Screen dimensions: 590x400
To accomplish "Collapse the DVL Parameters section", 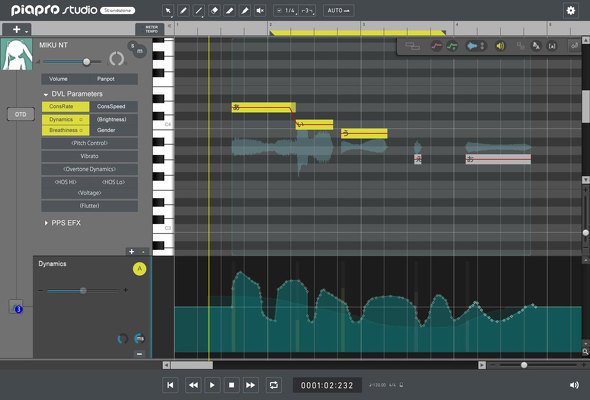I will pos(46,94).
